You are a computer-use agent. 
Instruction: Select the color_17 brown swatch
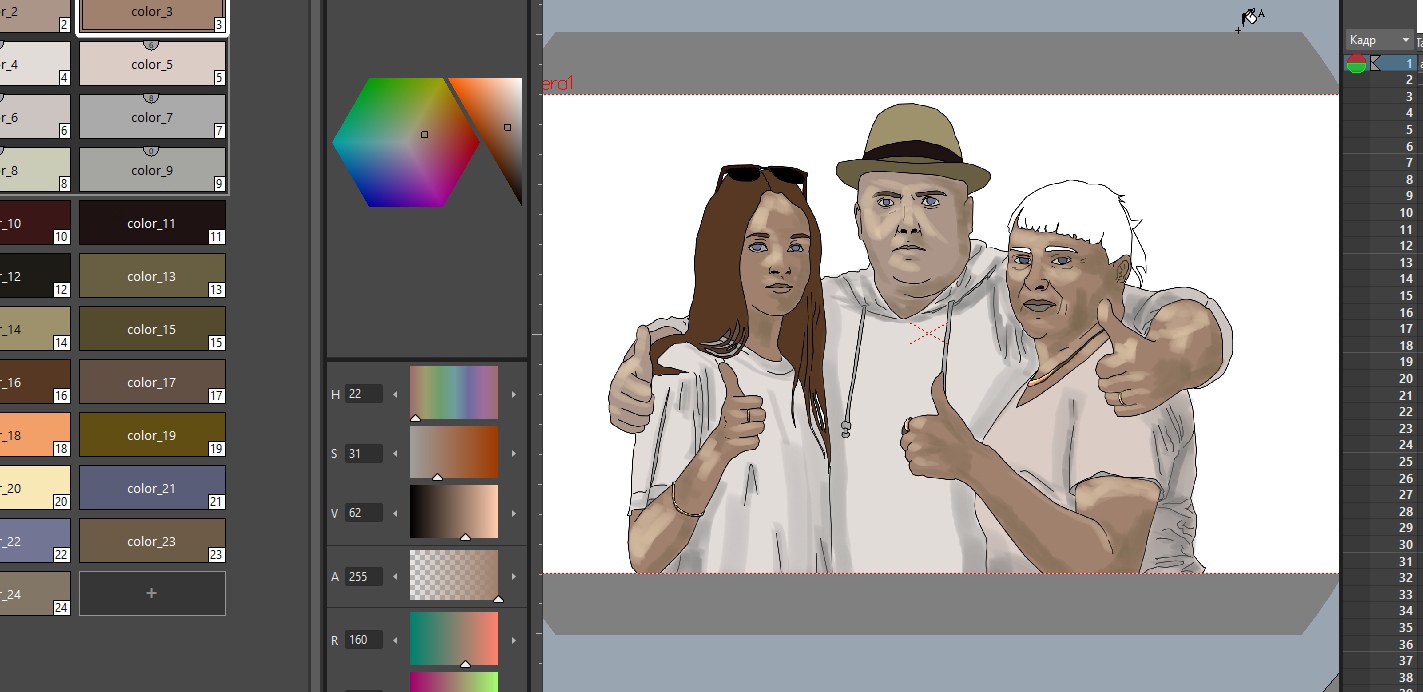tap(152, 382)
